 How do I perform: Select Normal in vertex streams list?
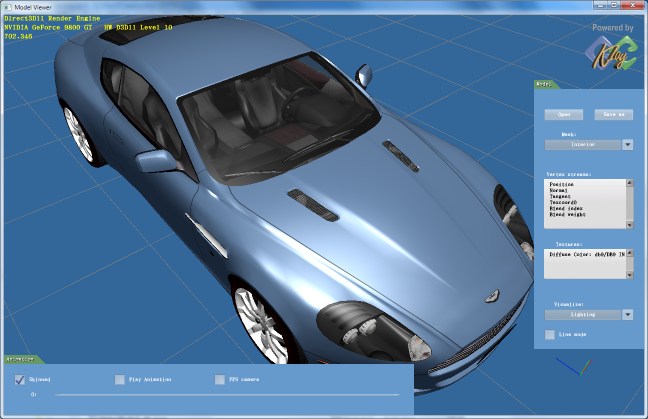pyautogui.click(x=558, y=190)
